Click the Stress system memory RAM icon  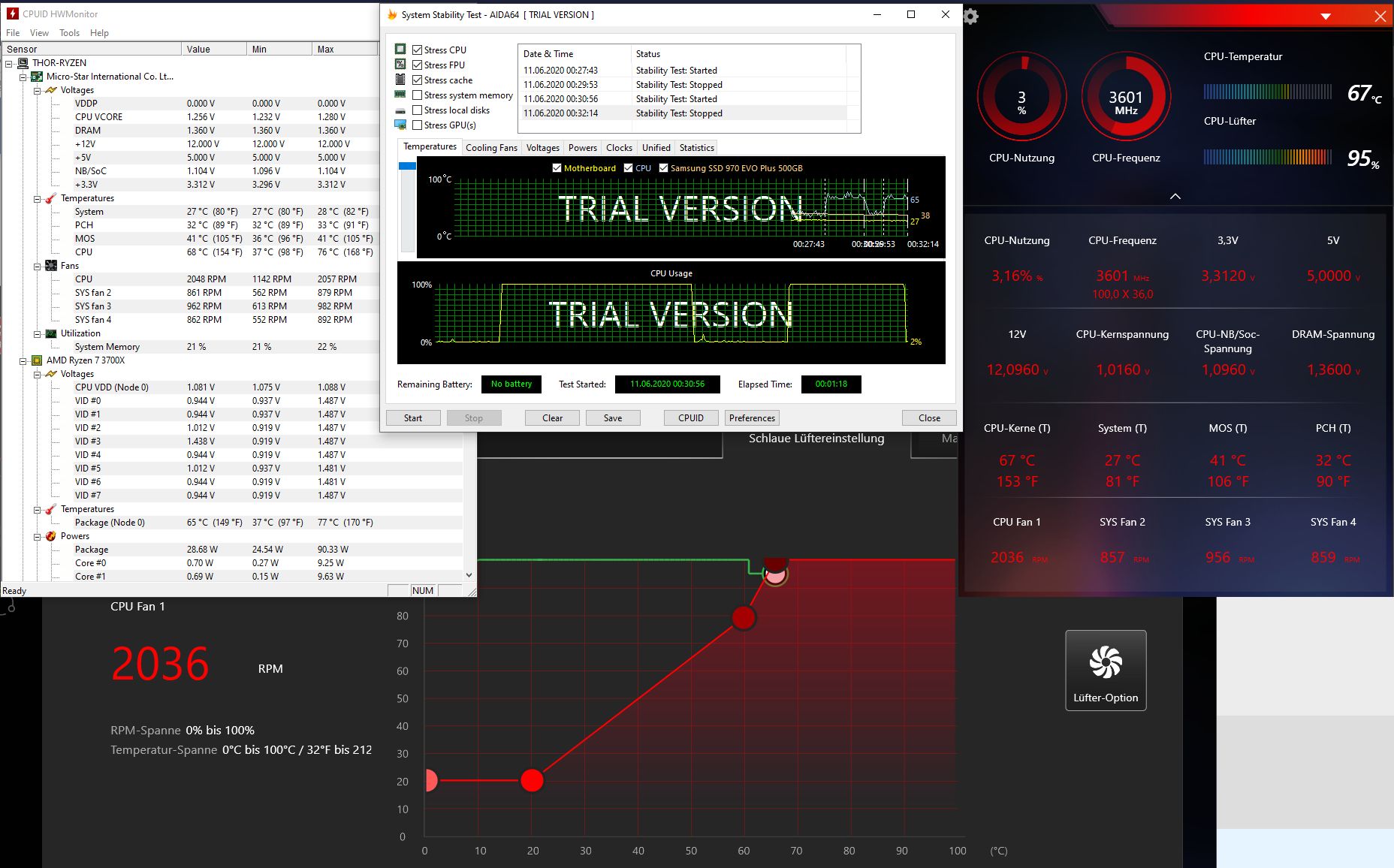tap(400, 95)
